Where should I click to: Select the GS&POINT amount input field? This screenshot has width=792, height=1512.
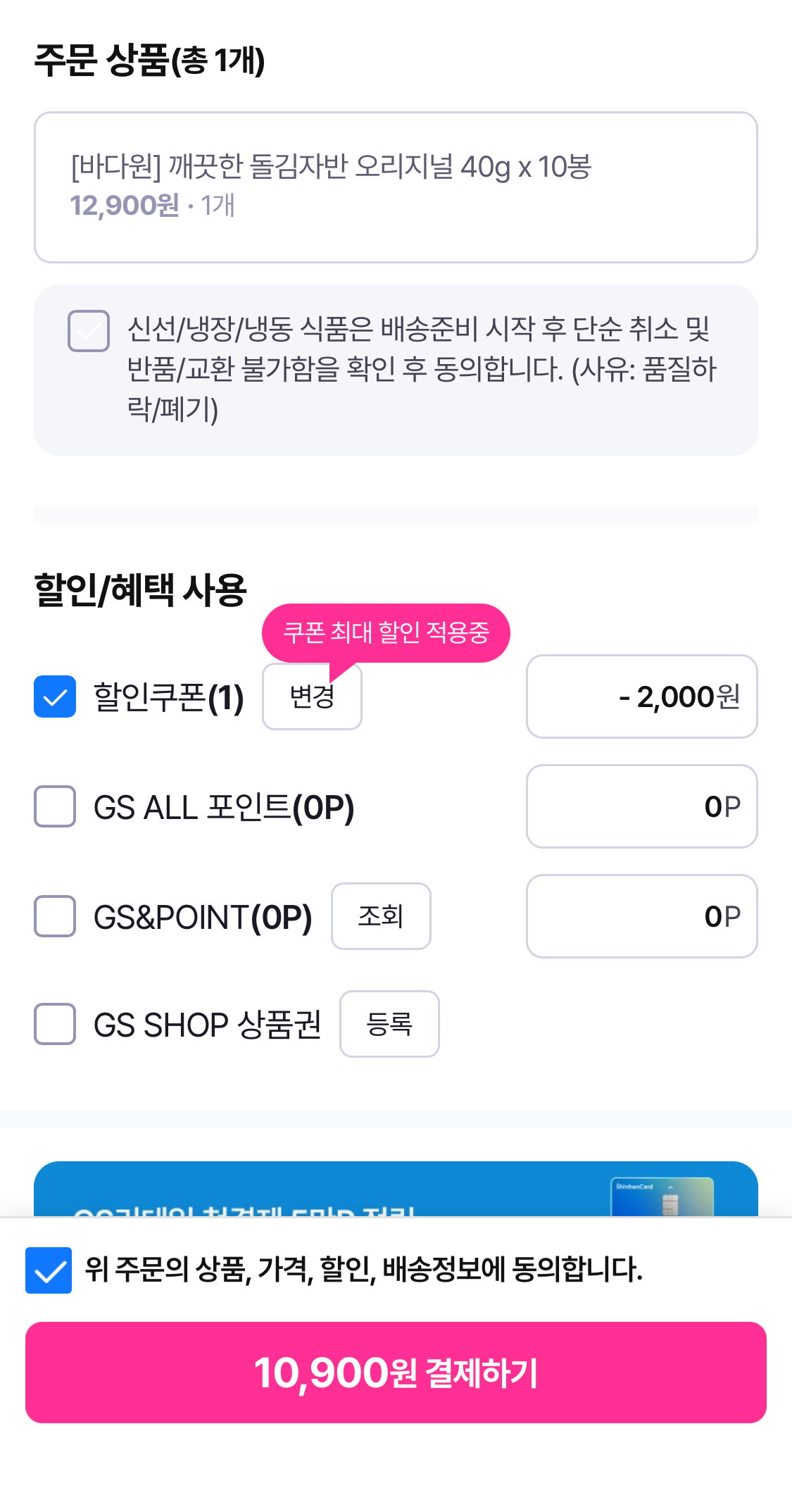(641, 916)
